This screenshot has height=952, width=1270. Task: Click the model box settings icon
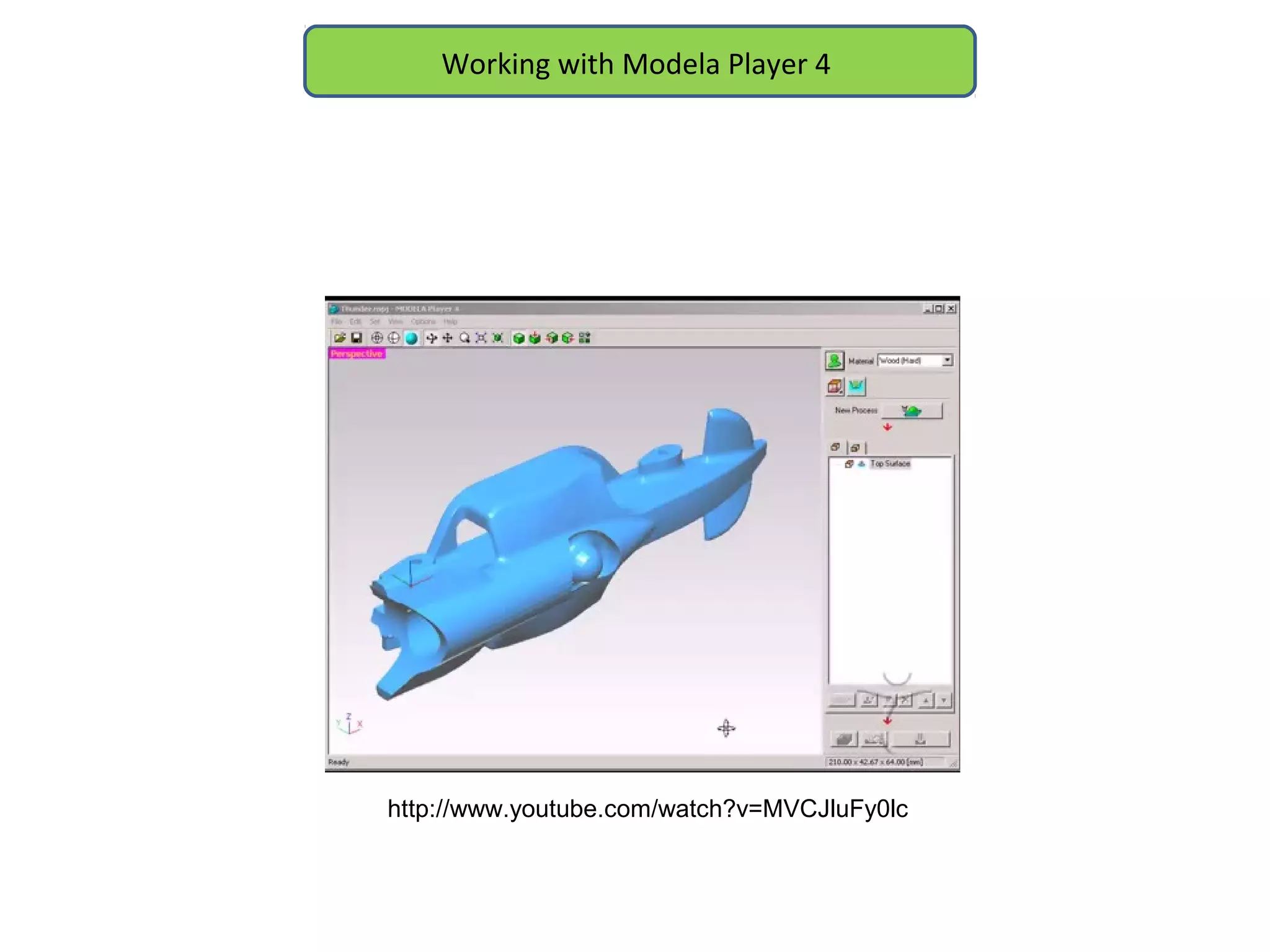click(835, 387)
